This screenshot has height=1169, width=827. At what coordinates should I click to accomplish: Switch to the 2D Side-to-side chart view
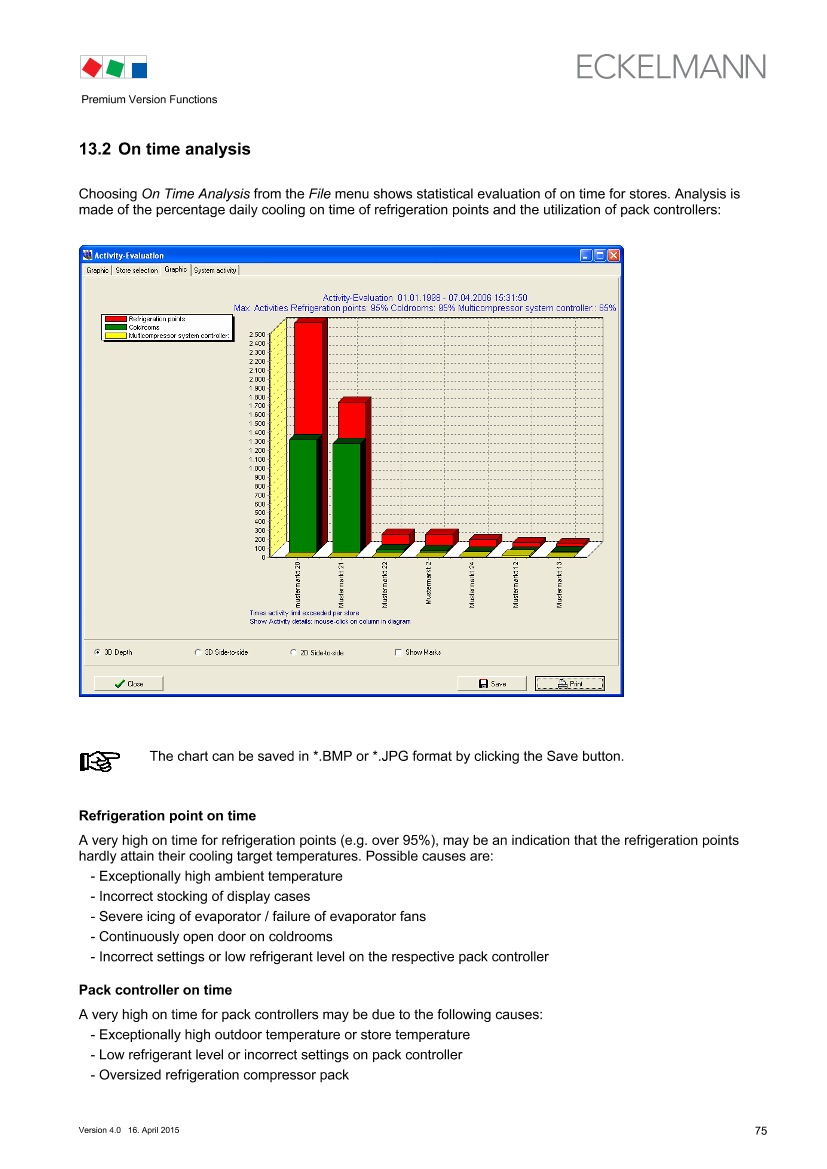coord(294,652)
